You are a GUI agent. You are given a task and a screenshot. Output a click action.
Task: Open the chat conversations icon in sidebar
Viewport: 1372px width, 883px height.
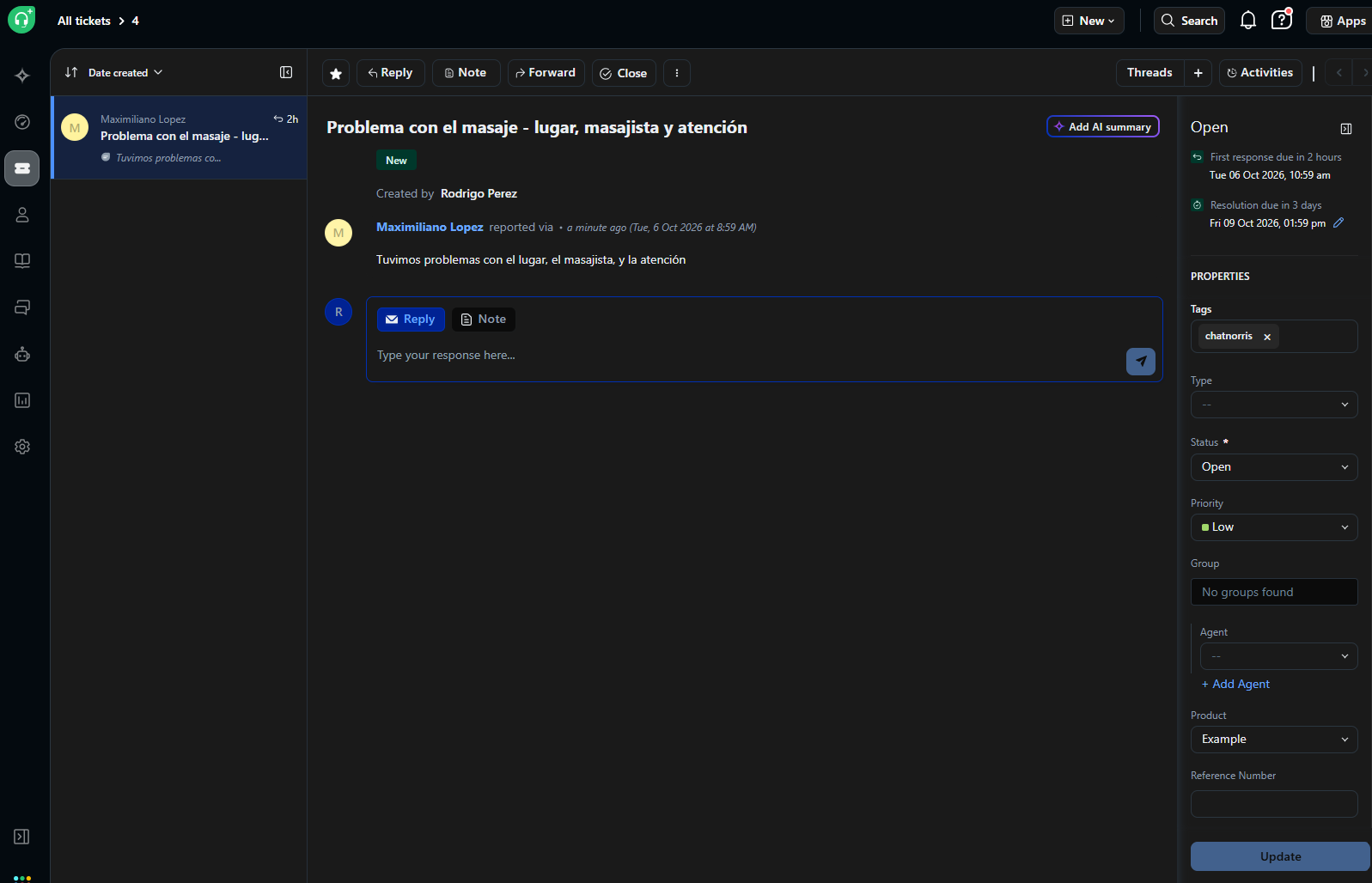tap(22, 308)
